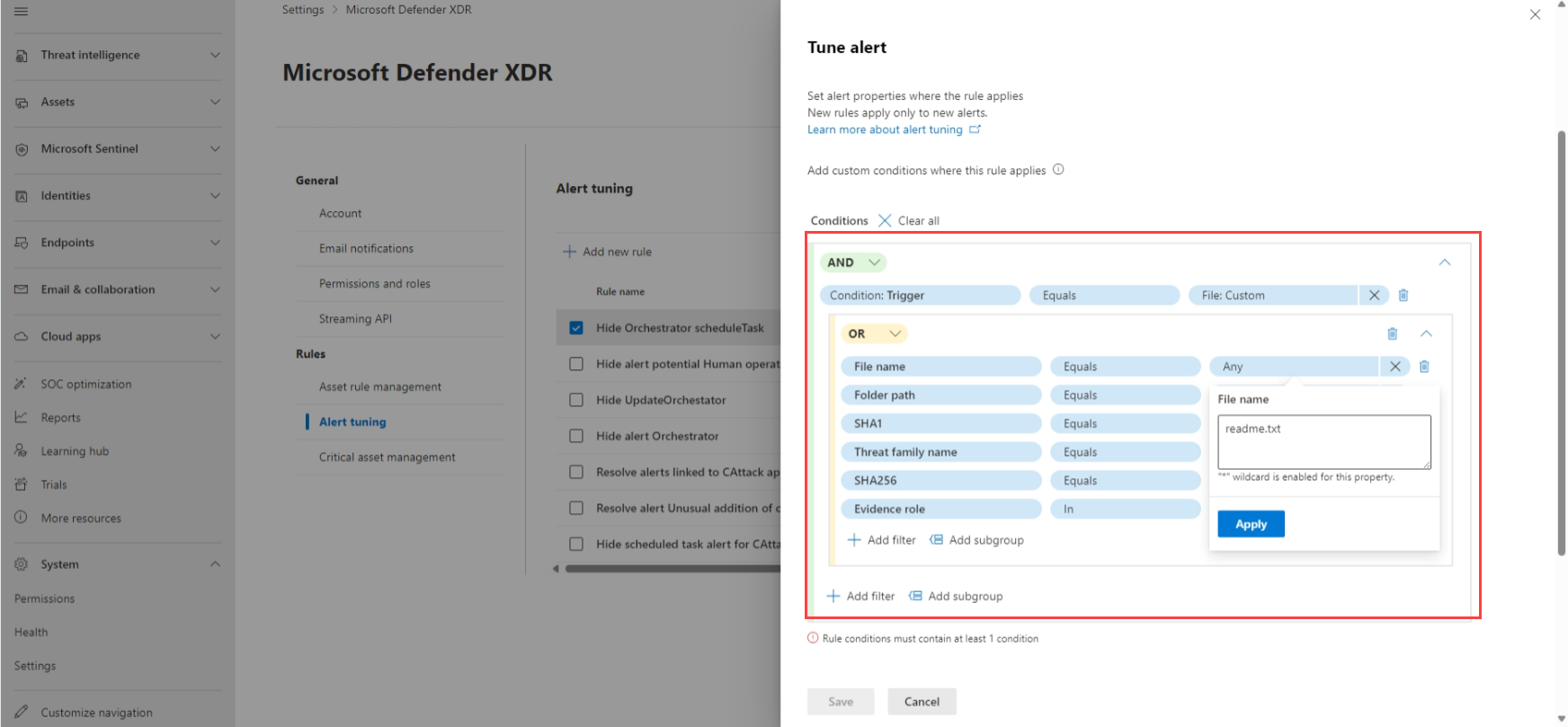Select the Hide UpdateOrchestrator rule checkbox
1568x727 pixels.
[576, 400]
